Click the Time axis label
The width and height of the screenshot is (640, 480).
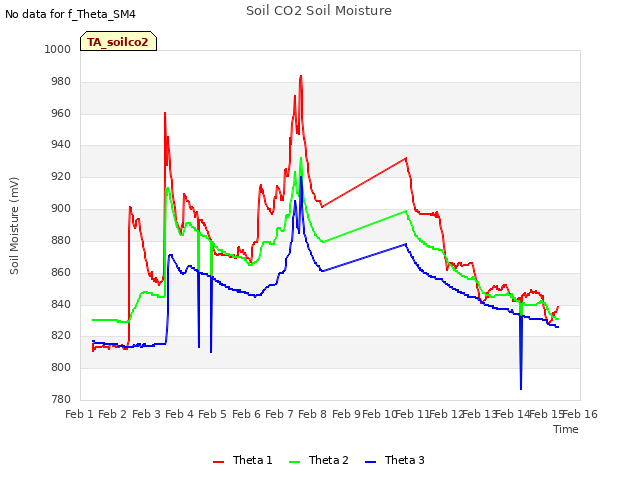click(566, 429)
